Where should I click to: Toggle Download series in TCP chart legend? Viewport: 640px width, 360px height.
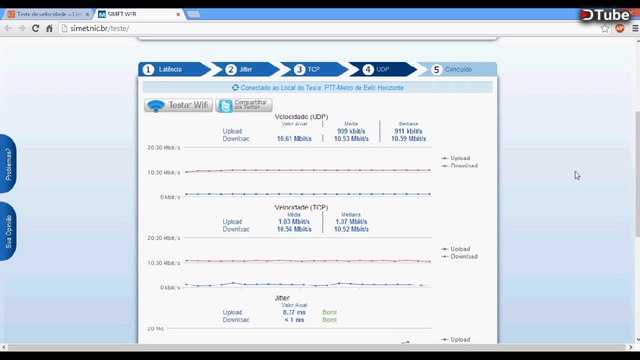point(460,256)
